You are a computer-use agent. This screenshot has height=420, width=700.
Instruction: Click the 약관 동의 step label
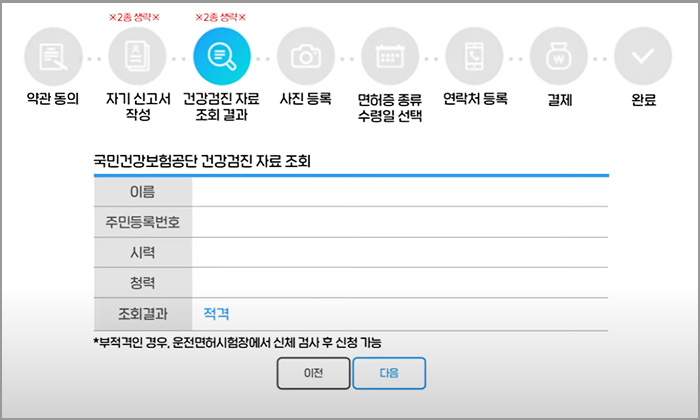(53, 99)
